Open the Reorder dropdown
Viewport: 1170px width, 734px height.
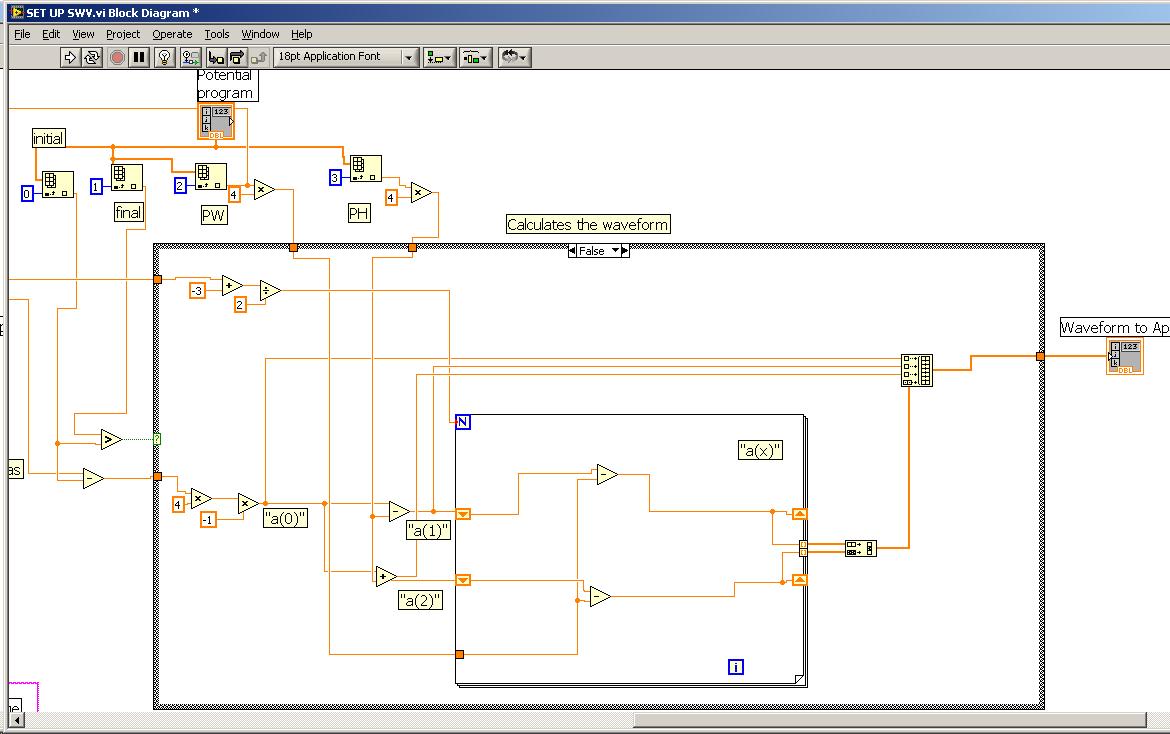[513, 58]
